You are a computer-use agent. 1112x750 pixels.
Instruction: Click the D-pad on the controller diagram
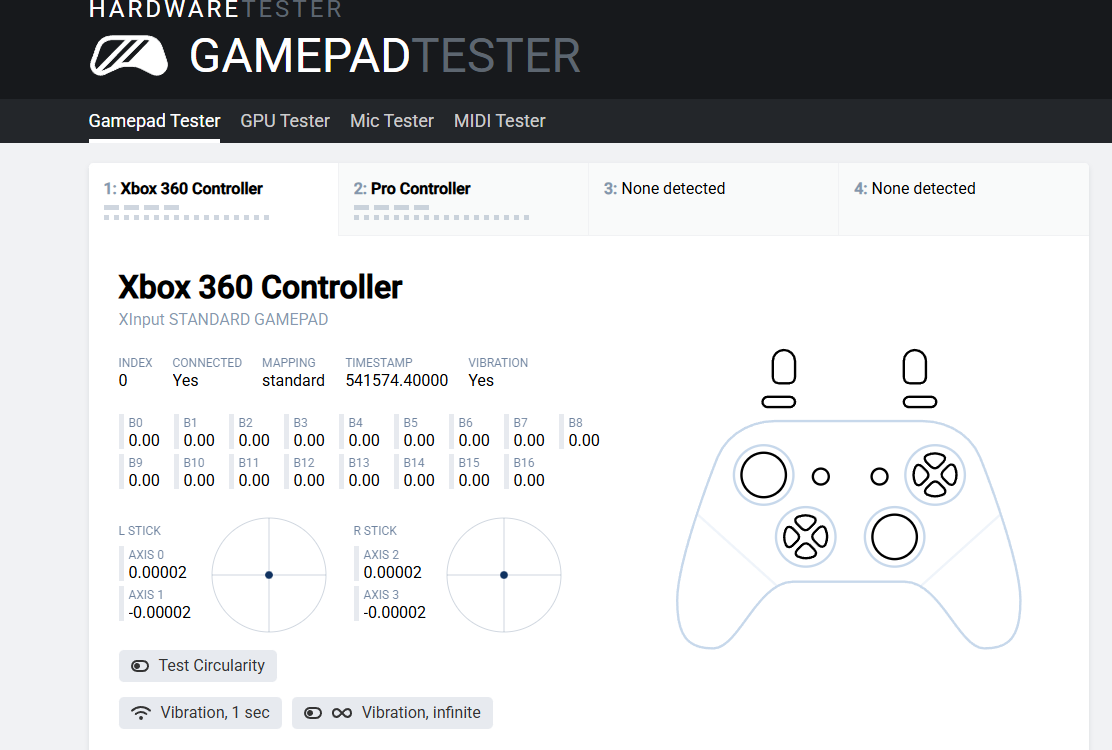pyautogui.click(x=805, y=537)
